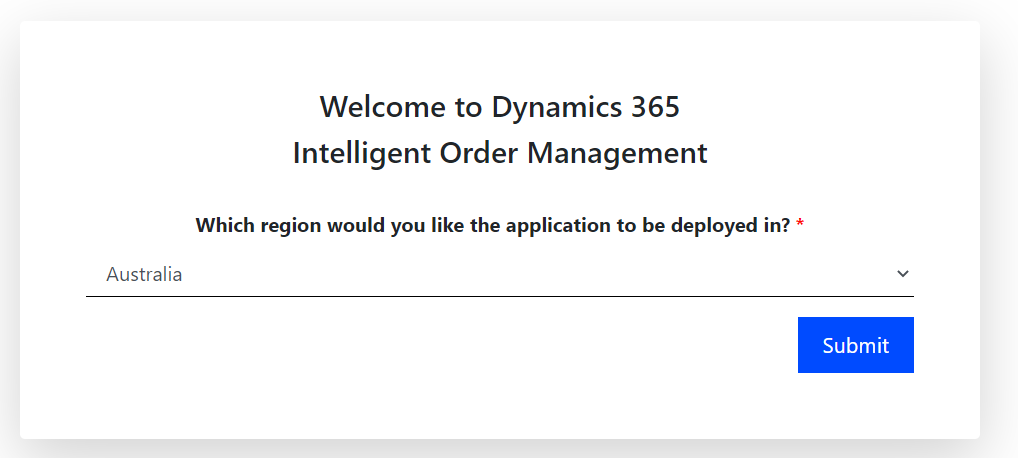1018x458 pixels.
Task: Open the deployment region dropdown showing Australia
Action: 499,274
